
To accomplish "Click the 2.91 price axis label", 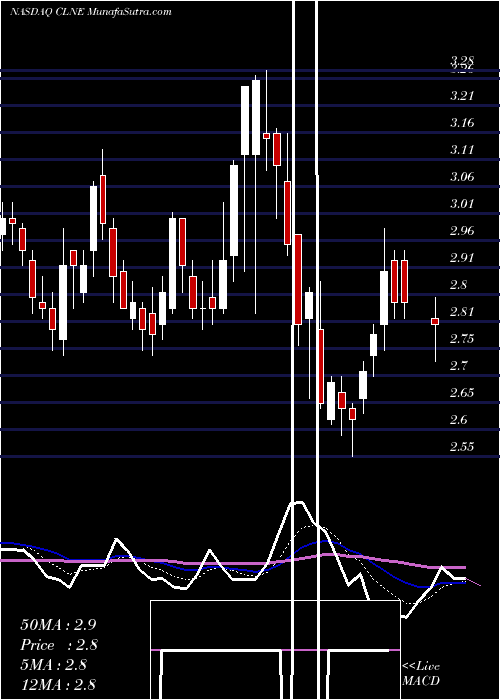I will tap(462, 258).
